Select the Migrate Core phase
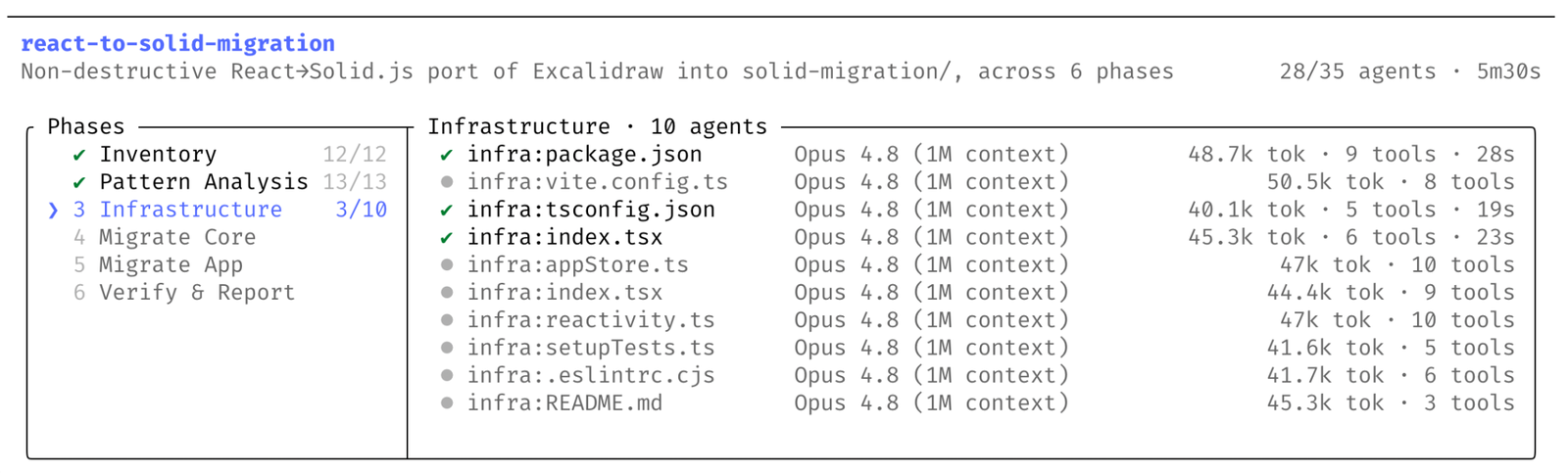Viewport: 1568px width, 473px height. pos(165,237)
